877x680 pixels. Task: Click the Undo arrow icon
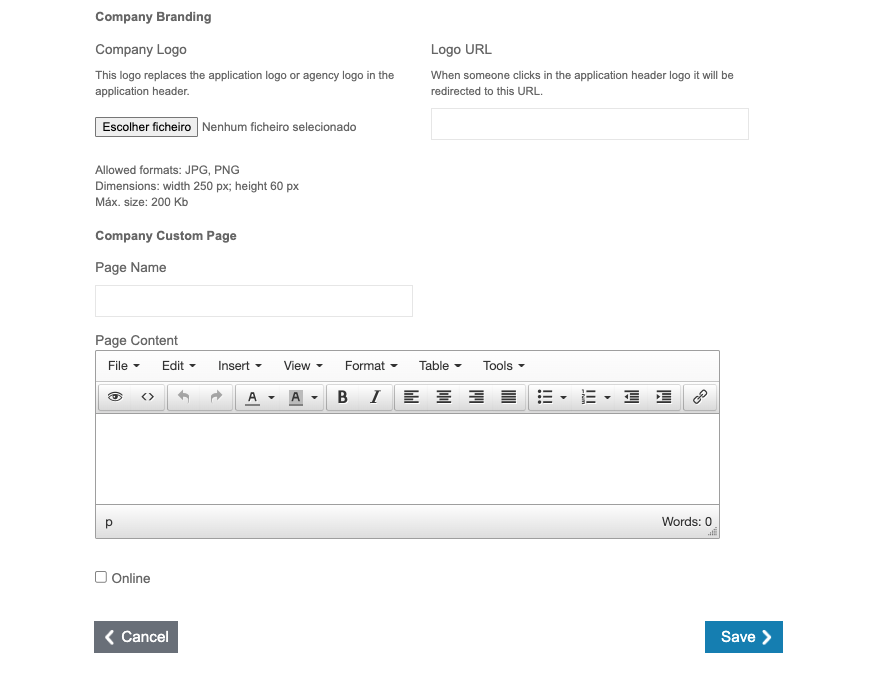coord(183,397)
